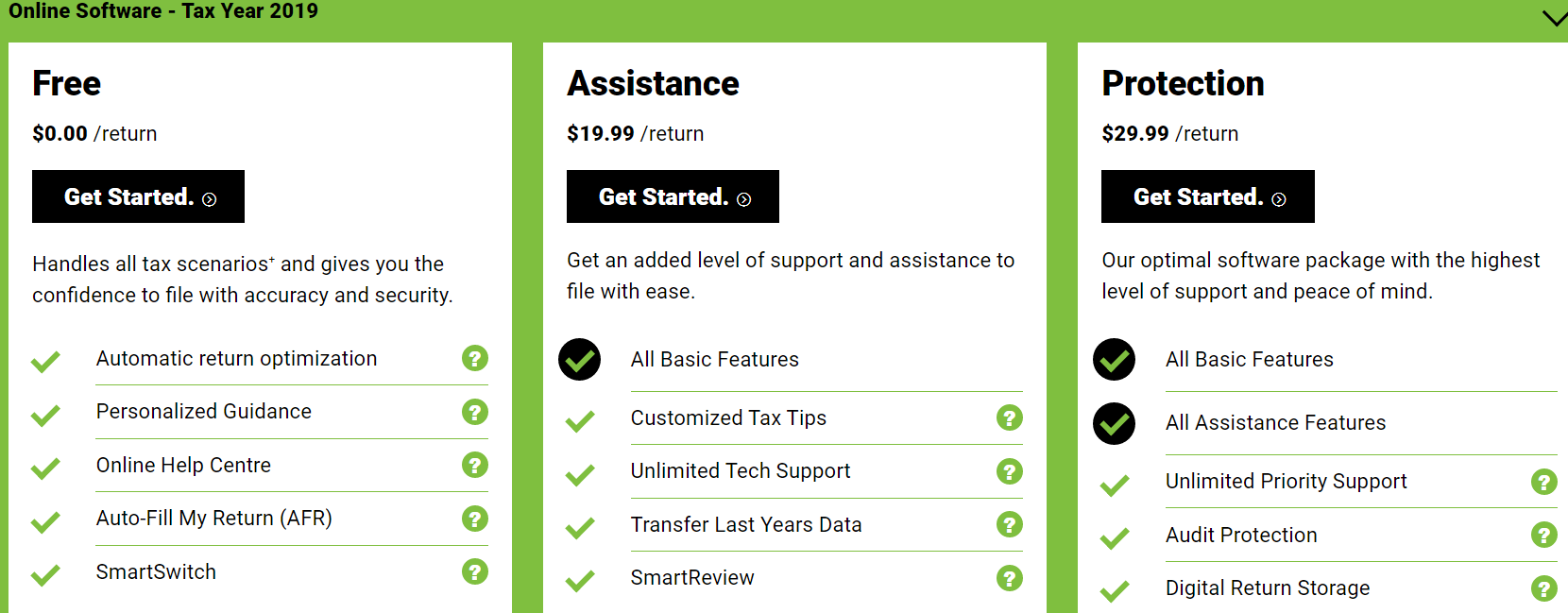
Task: Click help icon for Customized Tax Tips
Action: point(1010,417)
